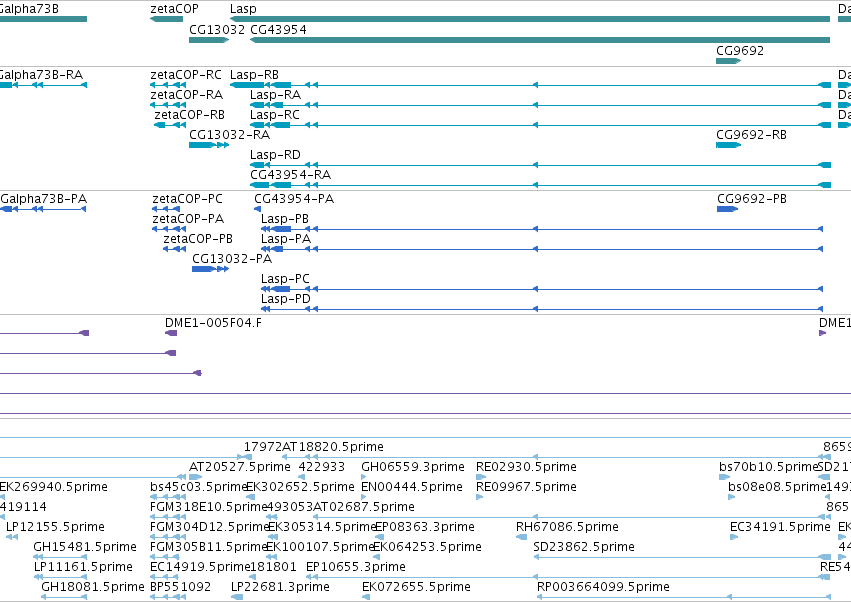Select the CG13032 gene label
The image size is (851, 602).
coord(217,30)
